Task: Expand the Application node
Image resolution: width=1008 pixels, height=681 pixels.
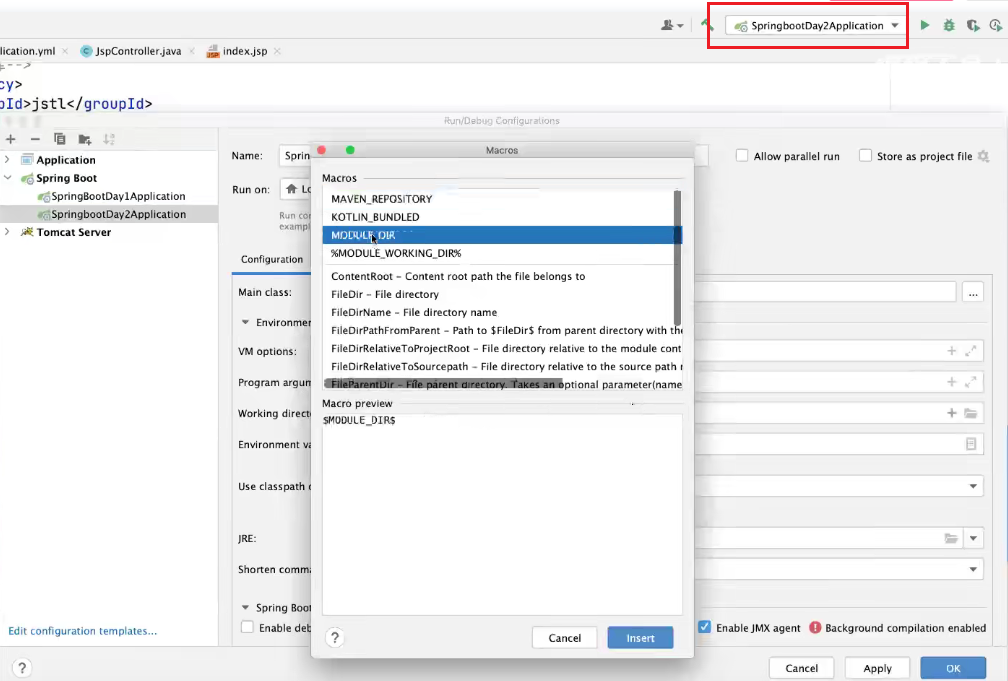Action: pos(7,159)
